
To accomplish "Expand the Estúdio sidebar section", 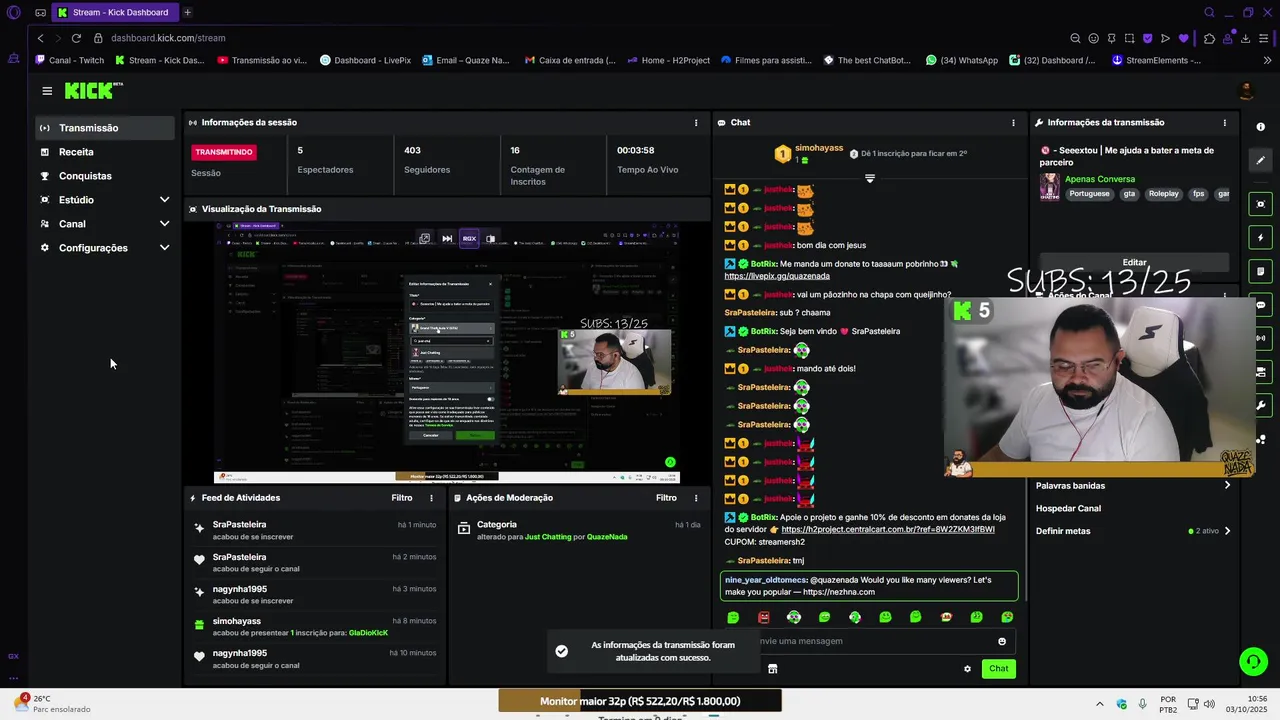I will (164, 200).
